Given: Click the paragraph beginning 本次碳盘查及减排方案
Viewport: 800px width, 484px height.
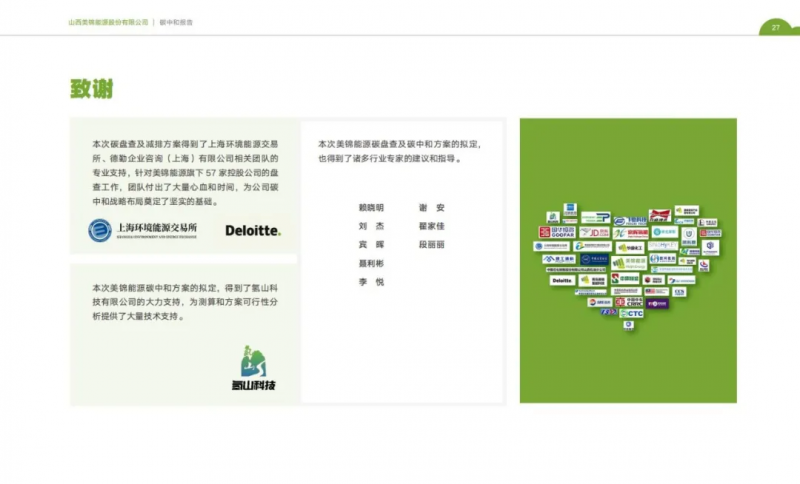Looking at the screenshot, I should coord(185,173).
